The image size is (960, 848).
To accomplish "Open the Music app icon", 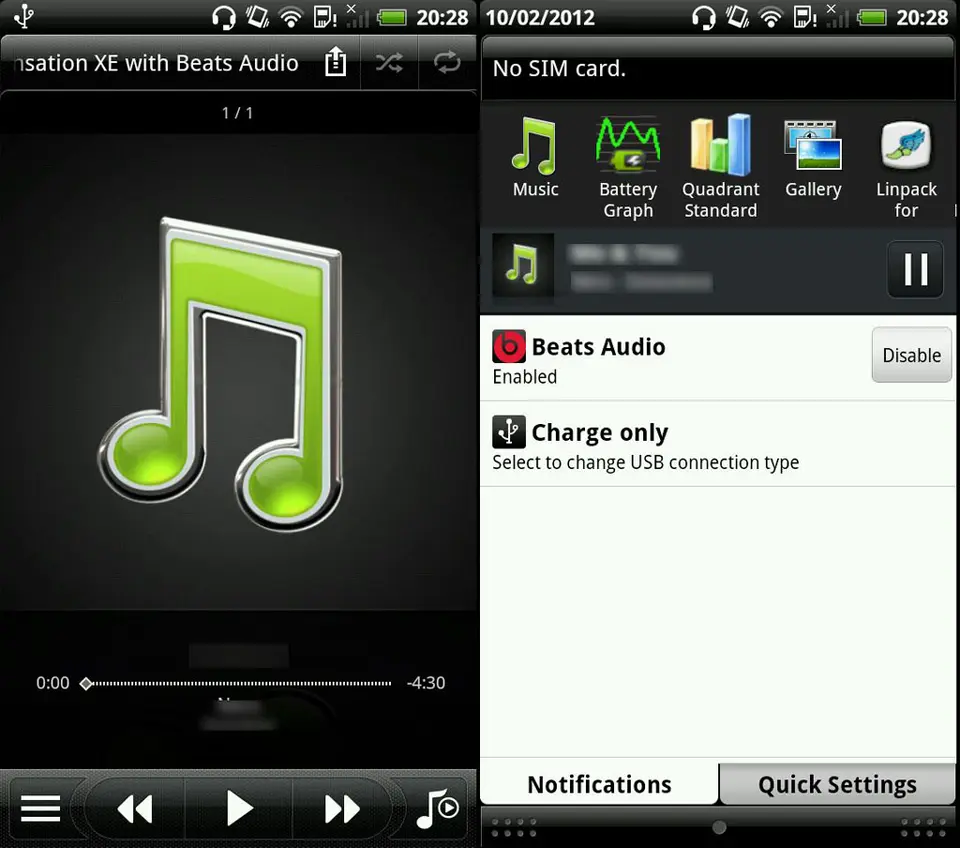I will pyautogui.click(x=535, y=158).
